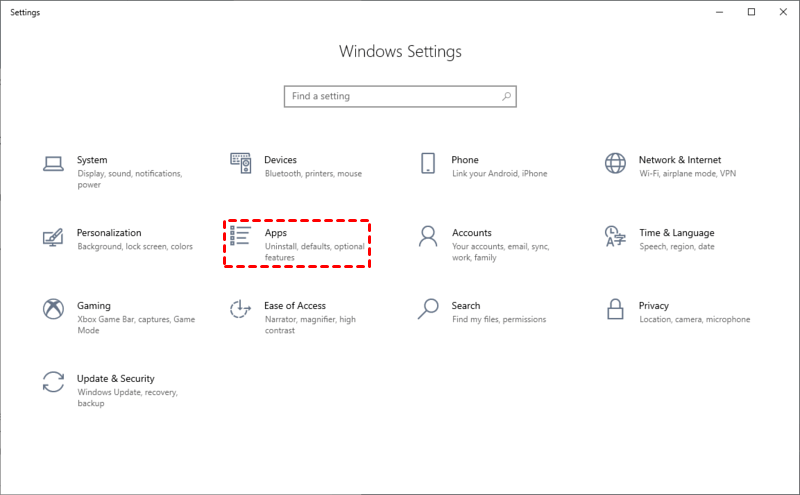Viewport: 800px width, 495px height.
Task: Focus the Find a setting field
Action: point(390,97)
